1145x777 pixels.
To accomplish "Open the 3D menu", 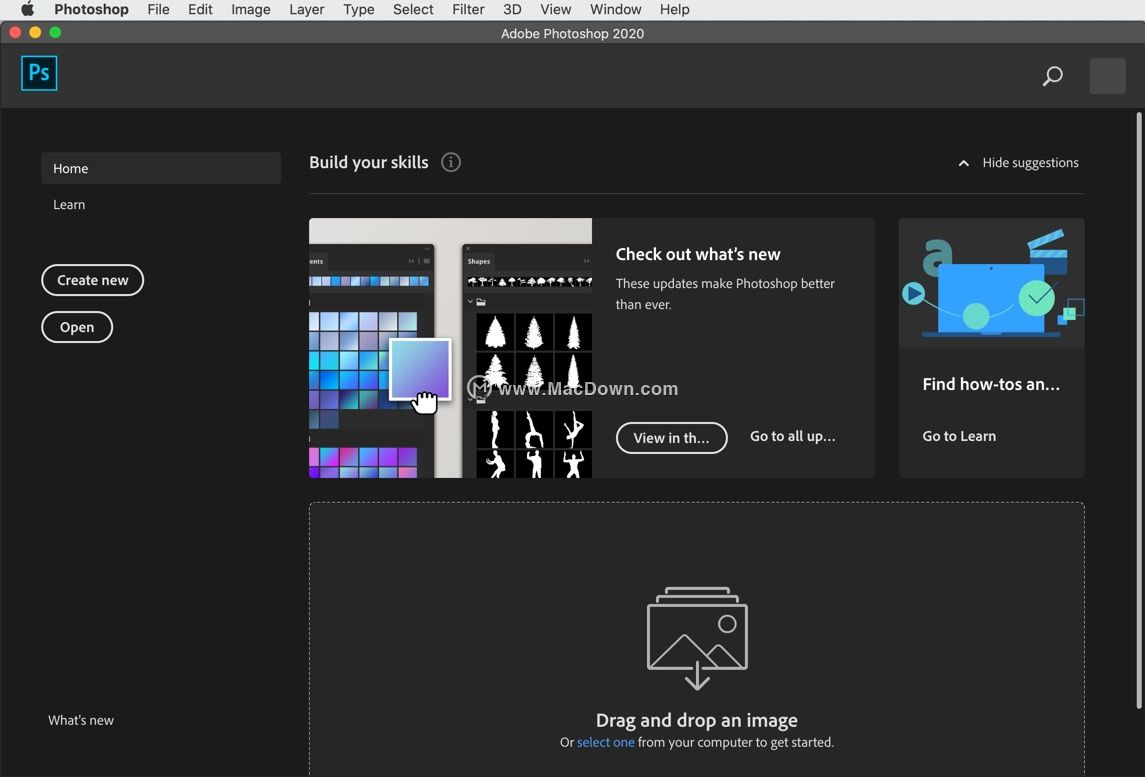I will [512, 9].
